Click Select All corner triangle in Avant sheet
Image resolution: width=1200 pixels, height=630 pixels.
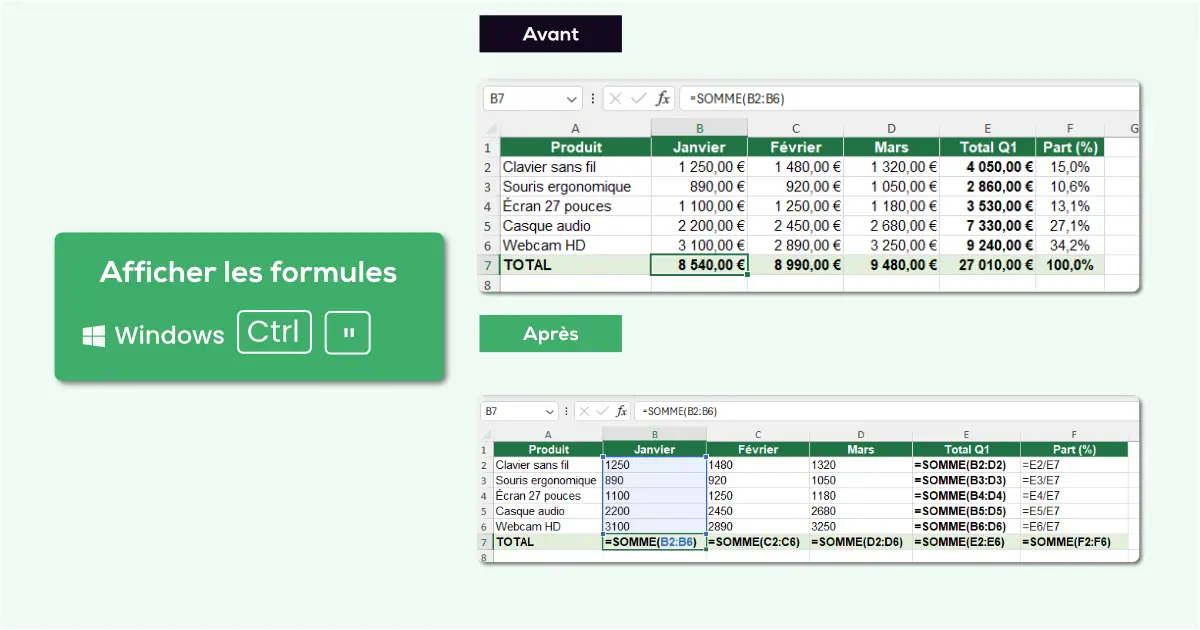490,128
